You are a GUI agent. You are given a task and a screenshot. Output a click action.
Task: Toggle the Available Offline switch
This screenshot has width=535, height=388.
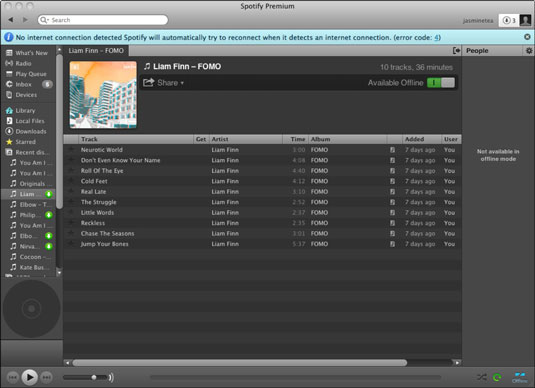coord(441,83)
